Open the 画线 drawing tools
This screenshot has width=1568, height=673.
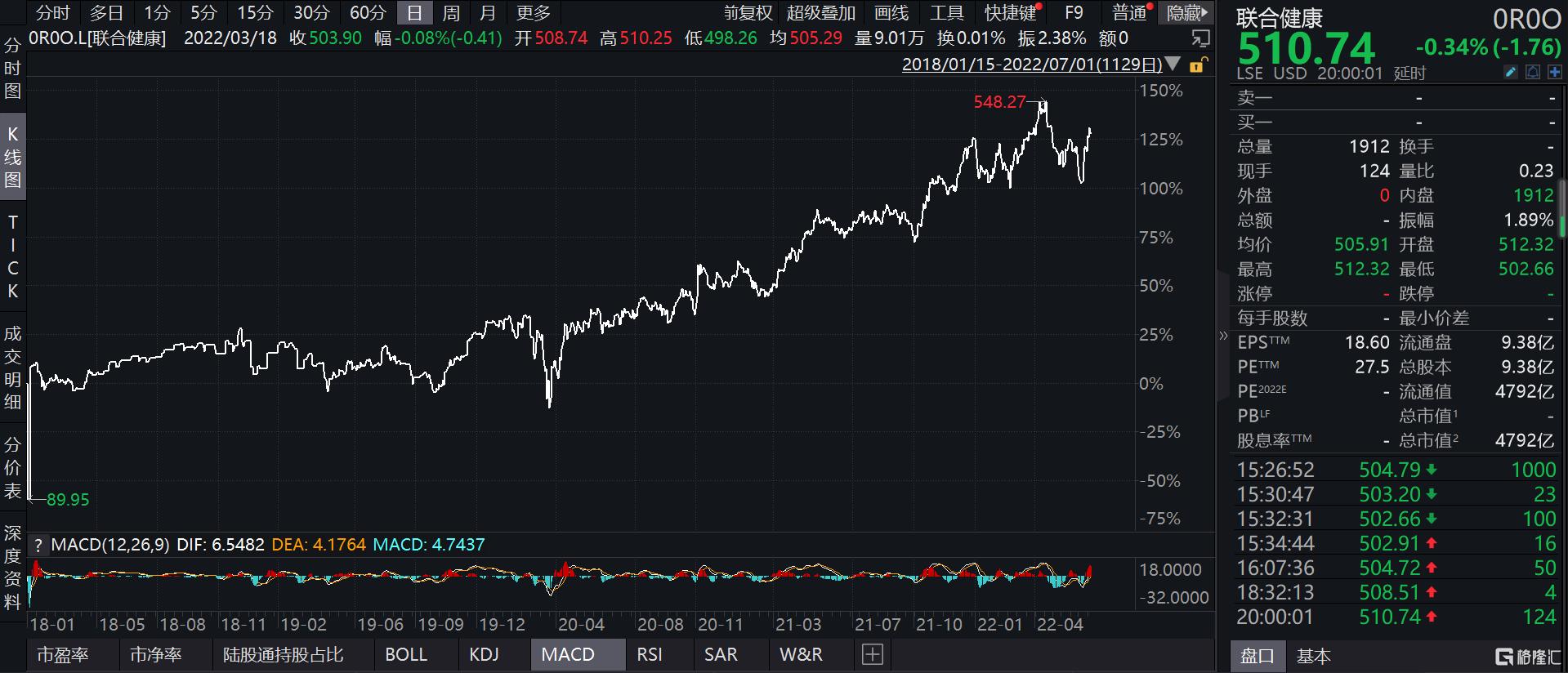(x=891, y=12)
